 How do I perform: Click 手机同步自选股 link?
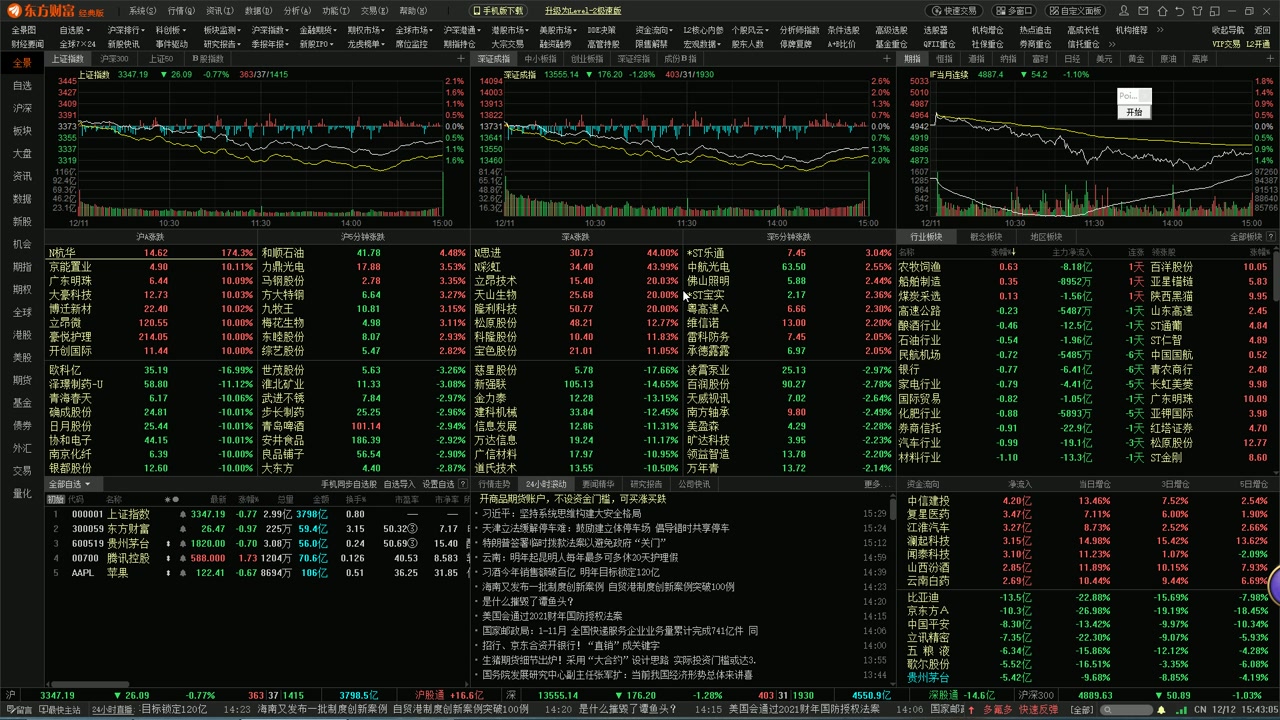pos(350,484)
